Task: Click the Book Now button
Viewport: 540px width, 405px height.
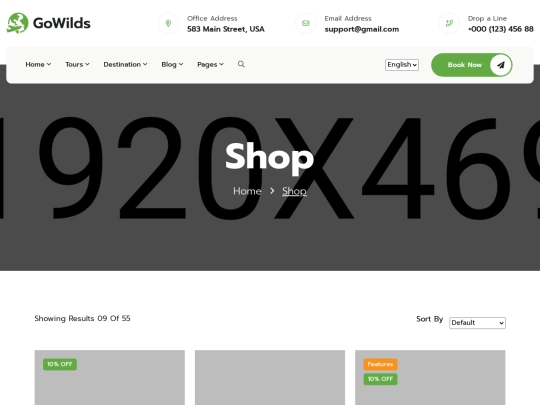Action: coord(471,65)
